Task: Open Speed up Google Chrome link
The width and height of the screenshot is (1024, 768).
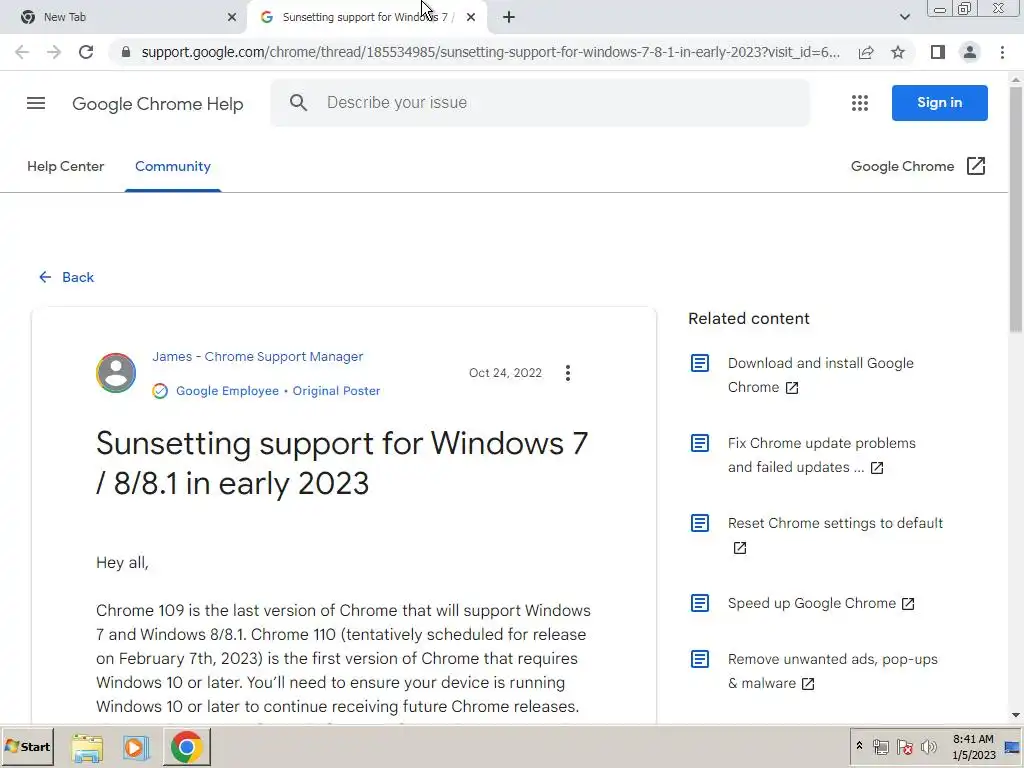Action: [x=821, y=603]
